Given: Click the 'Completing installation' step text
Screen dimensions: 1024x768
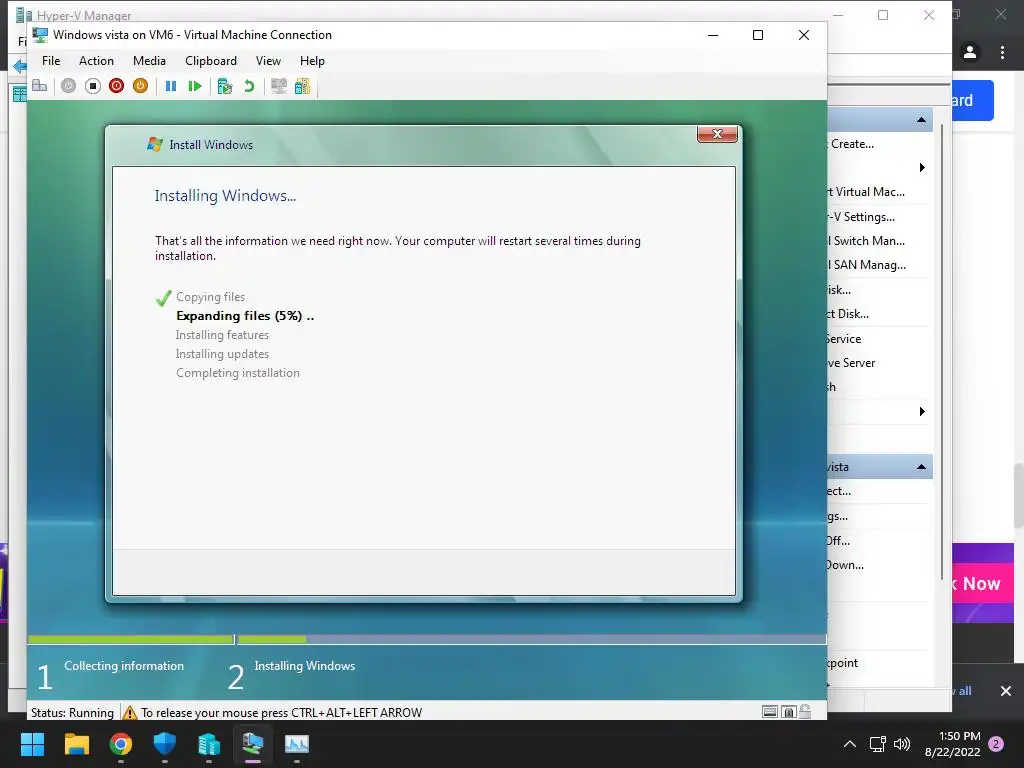Looking at the screenshot, I should 238,373.
